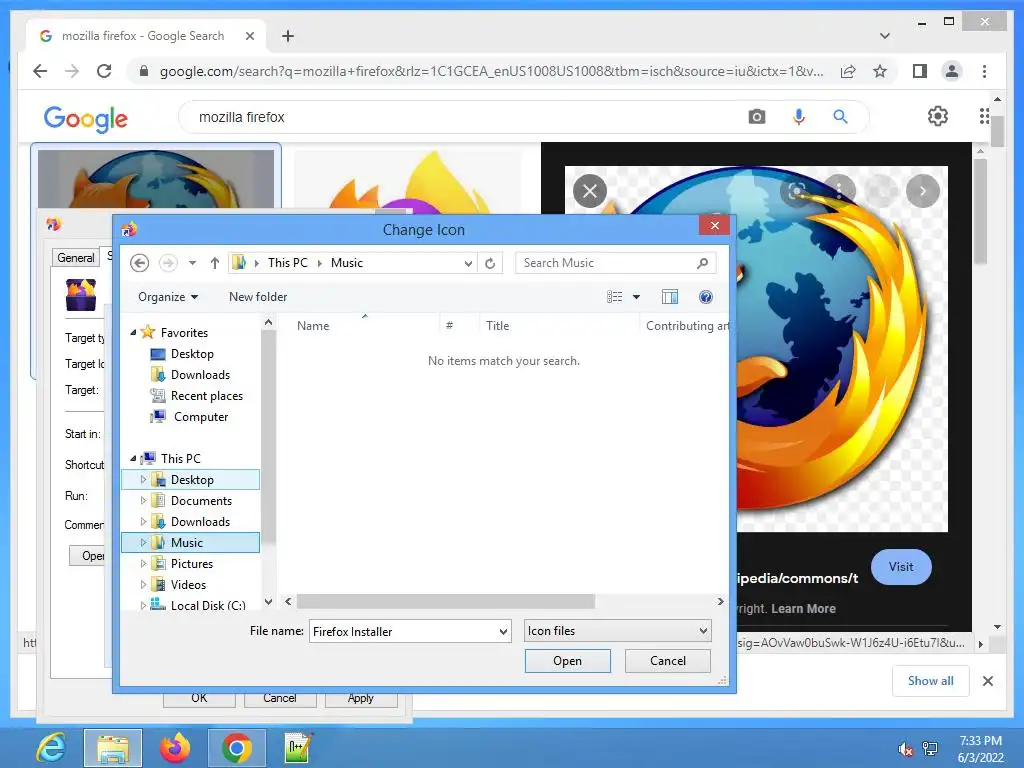
Task: Go back in Chrome browser history
Action: click(40, 71)
